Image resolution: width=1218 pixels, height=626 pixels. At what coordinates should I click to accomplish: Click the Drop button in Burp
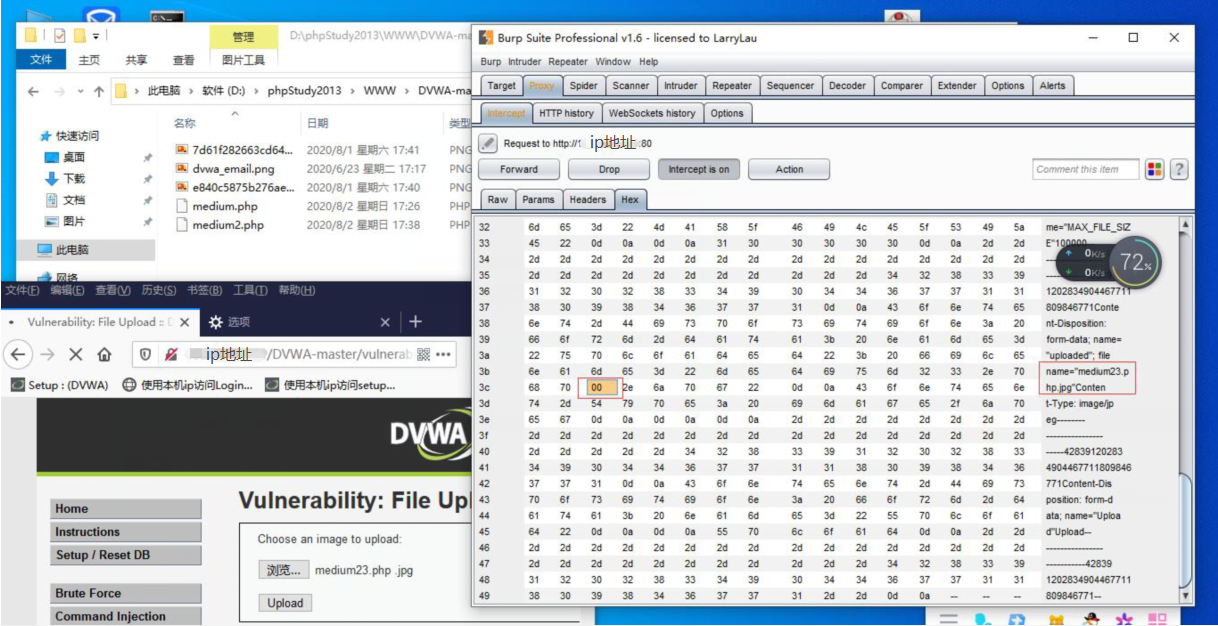[x=609, y=169]
